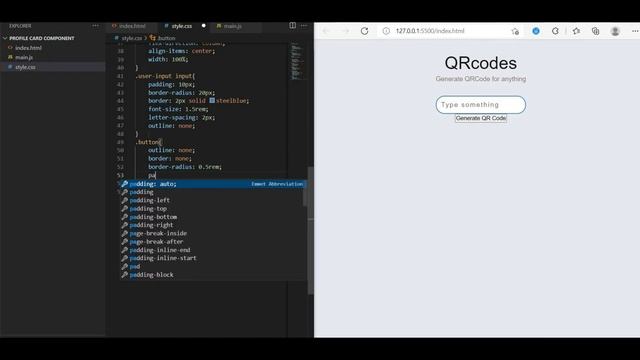Select style.css in the Explorer tree

pyautogui.click(x=25, y=67)
